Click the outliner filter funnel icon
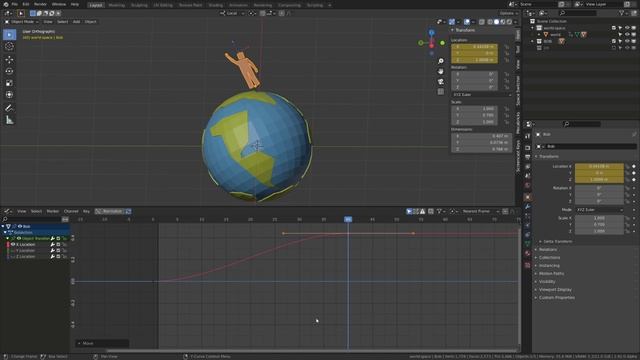 point(622,13)
